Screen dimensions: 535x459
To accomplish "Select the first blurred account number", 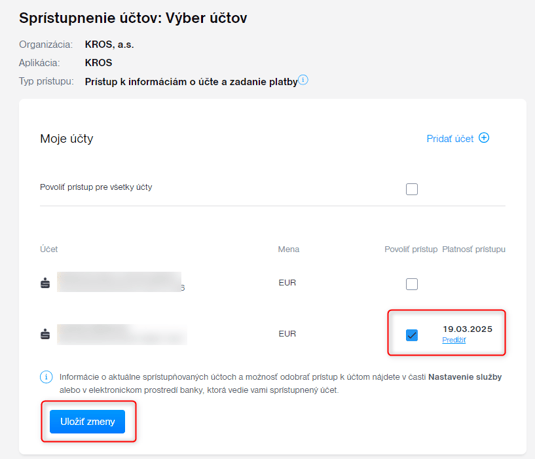I will point(121,282).
